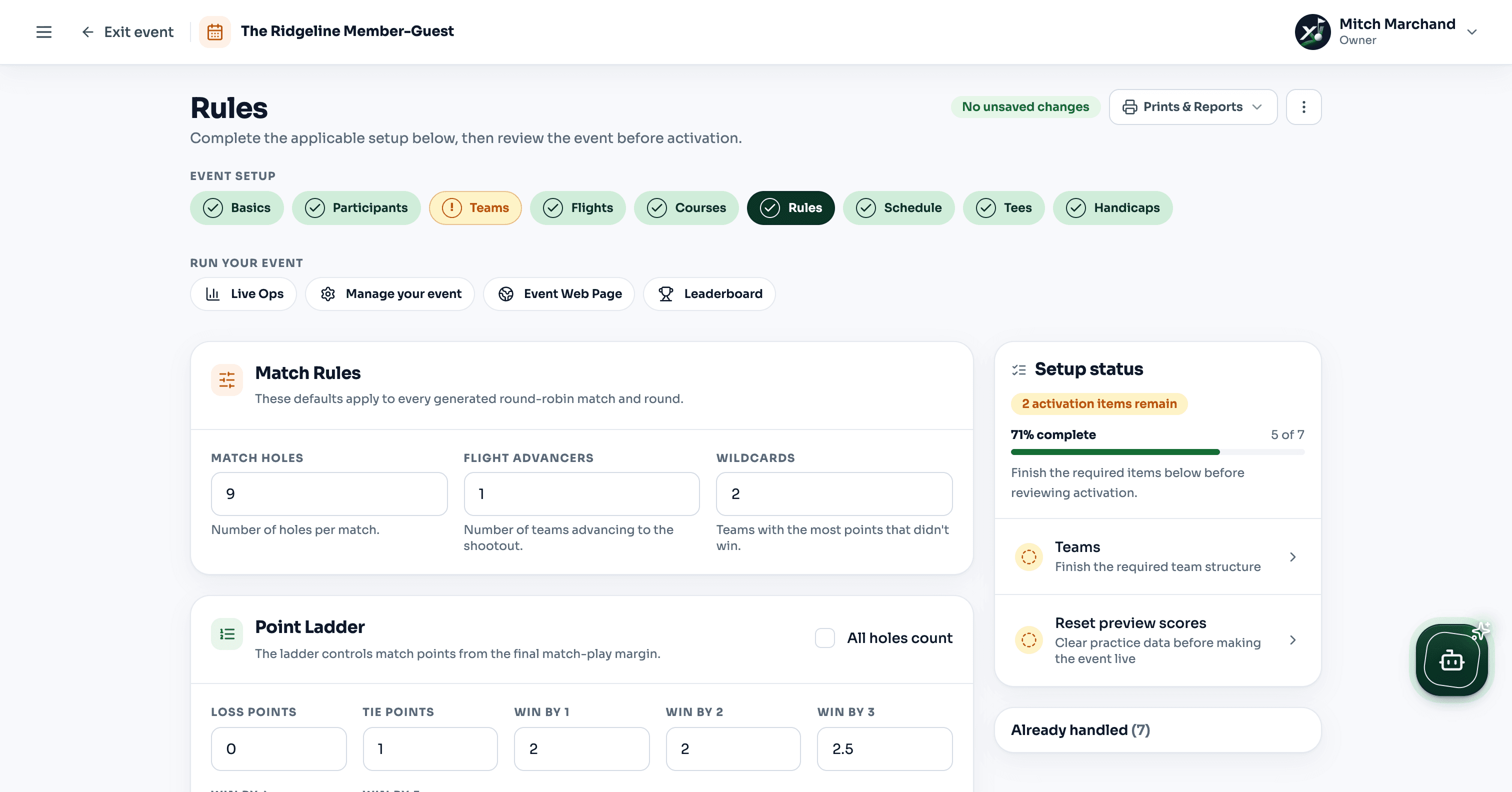Open the Teams setup item chevron
The width and height of the screenshot is (1512, 792).
1292,556
